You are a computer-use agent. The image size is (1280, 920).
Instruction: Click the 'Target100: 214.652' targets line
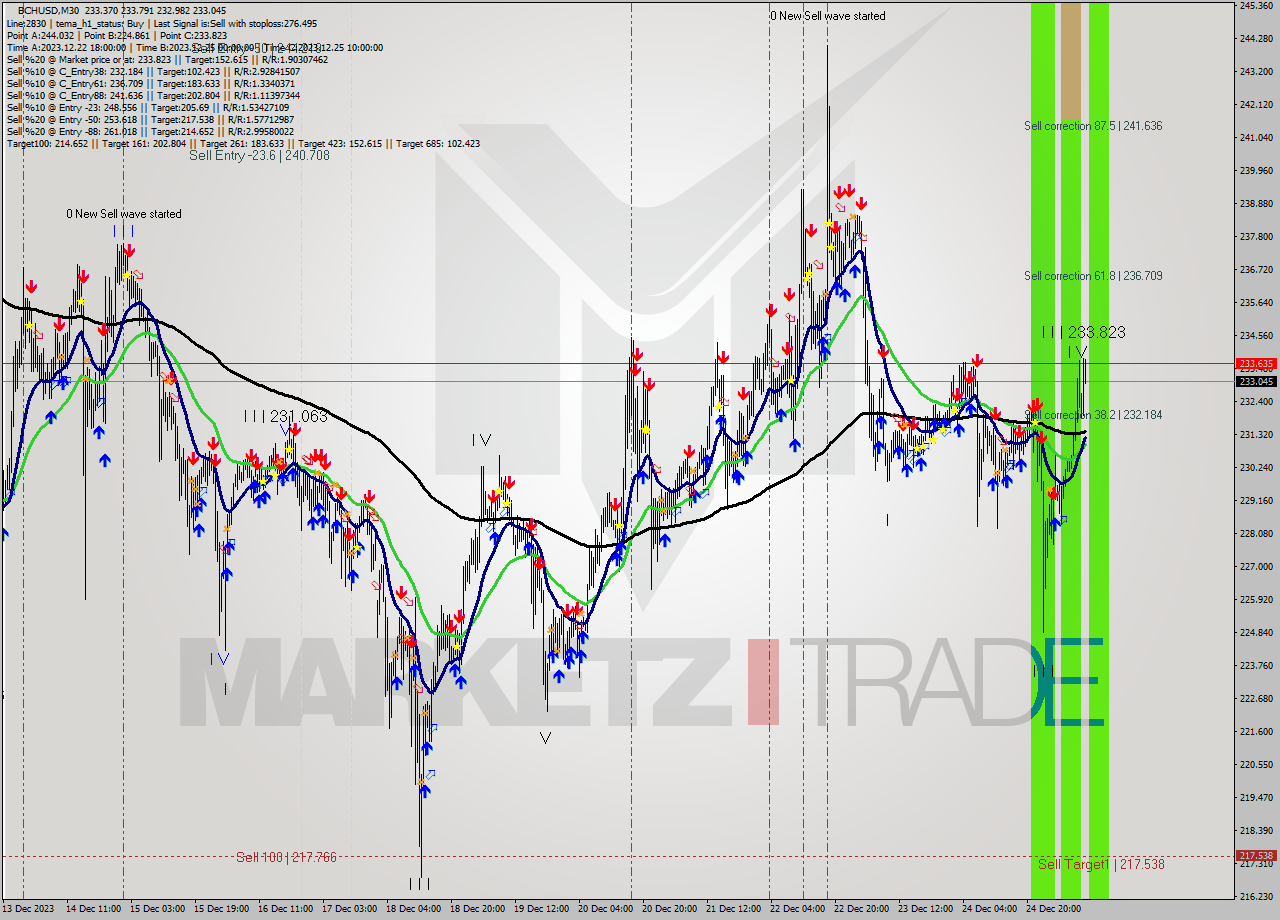tap(243, 143)
